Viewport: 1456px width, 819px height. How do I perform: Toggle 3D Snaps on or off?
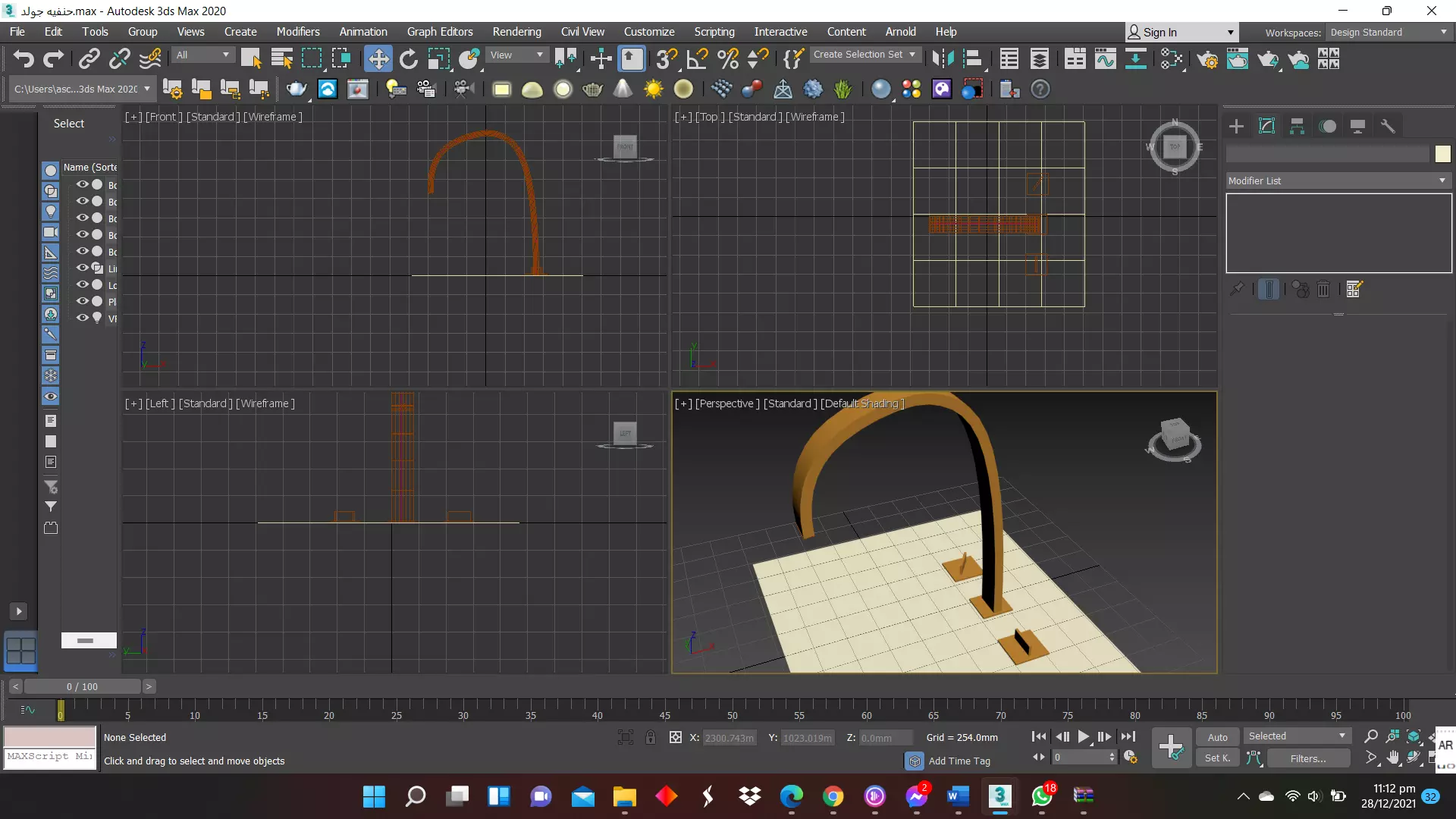pyautogui.click(x=667, y=59)
